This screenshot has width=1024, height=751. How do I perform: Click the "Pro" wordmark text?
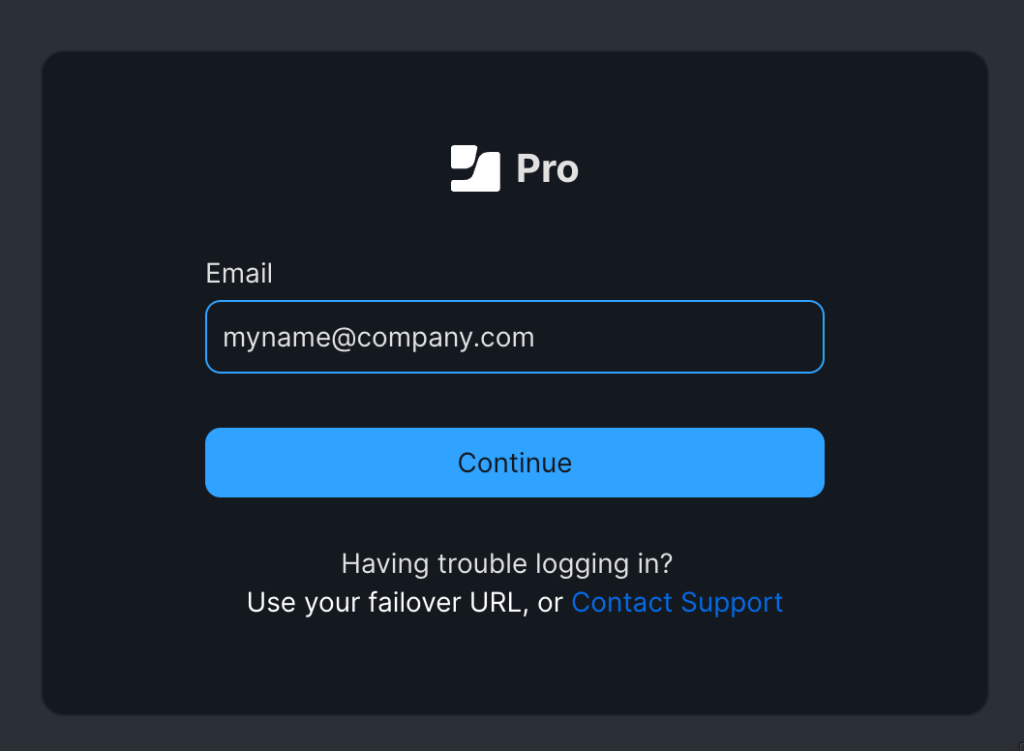tap(547, 169)
